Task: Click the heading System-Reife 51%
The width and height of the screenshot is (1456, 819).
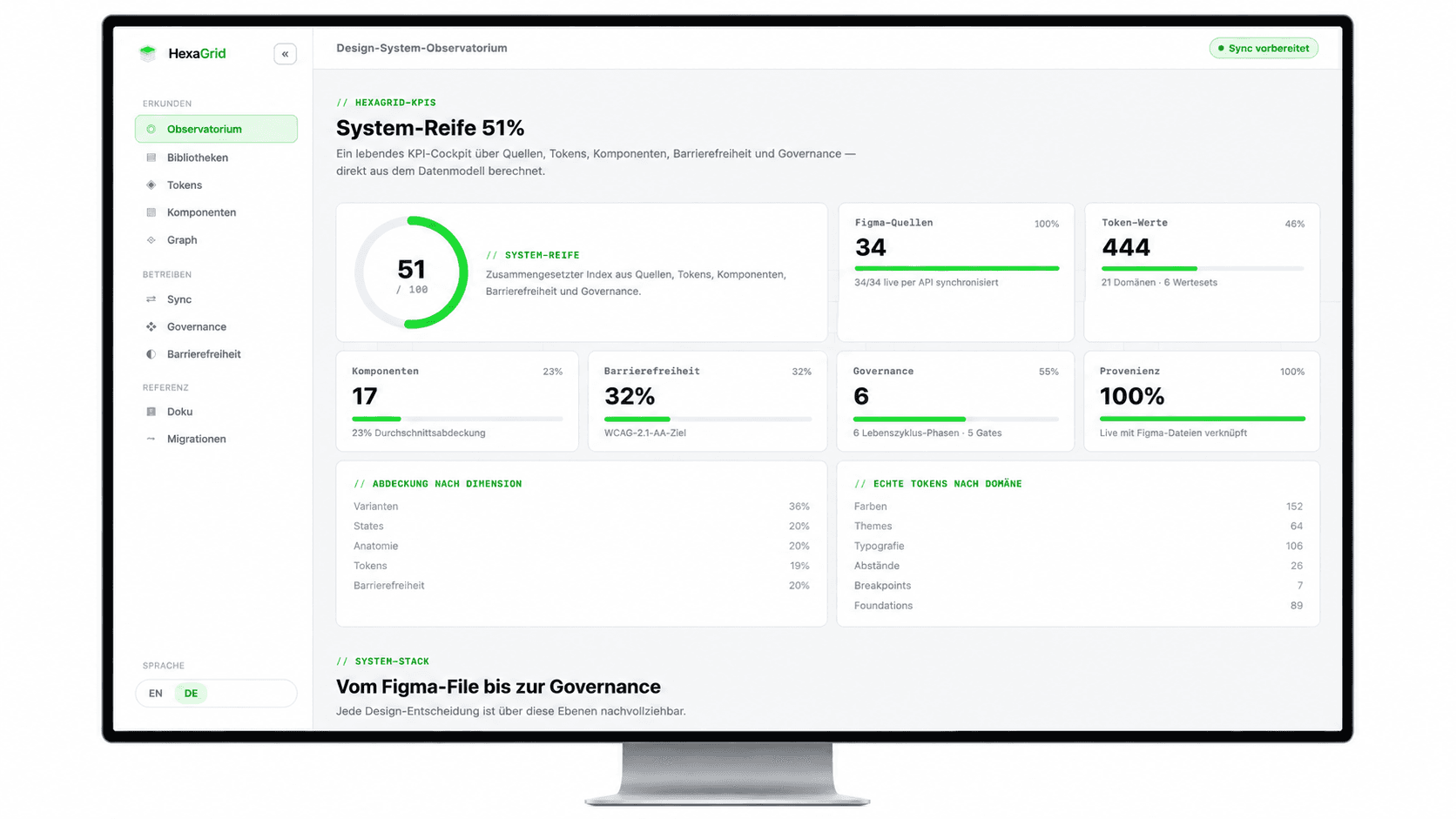Action: click(x=430, y=128)
